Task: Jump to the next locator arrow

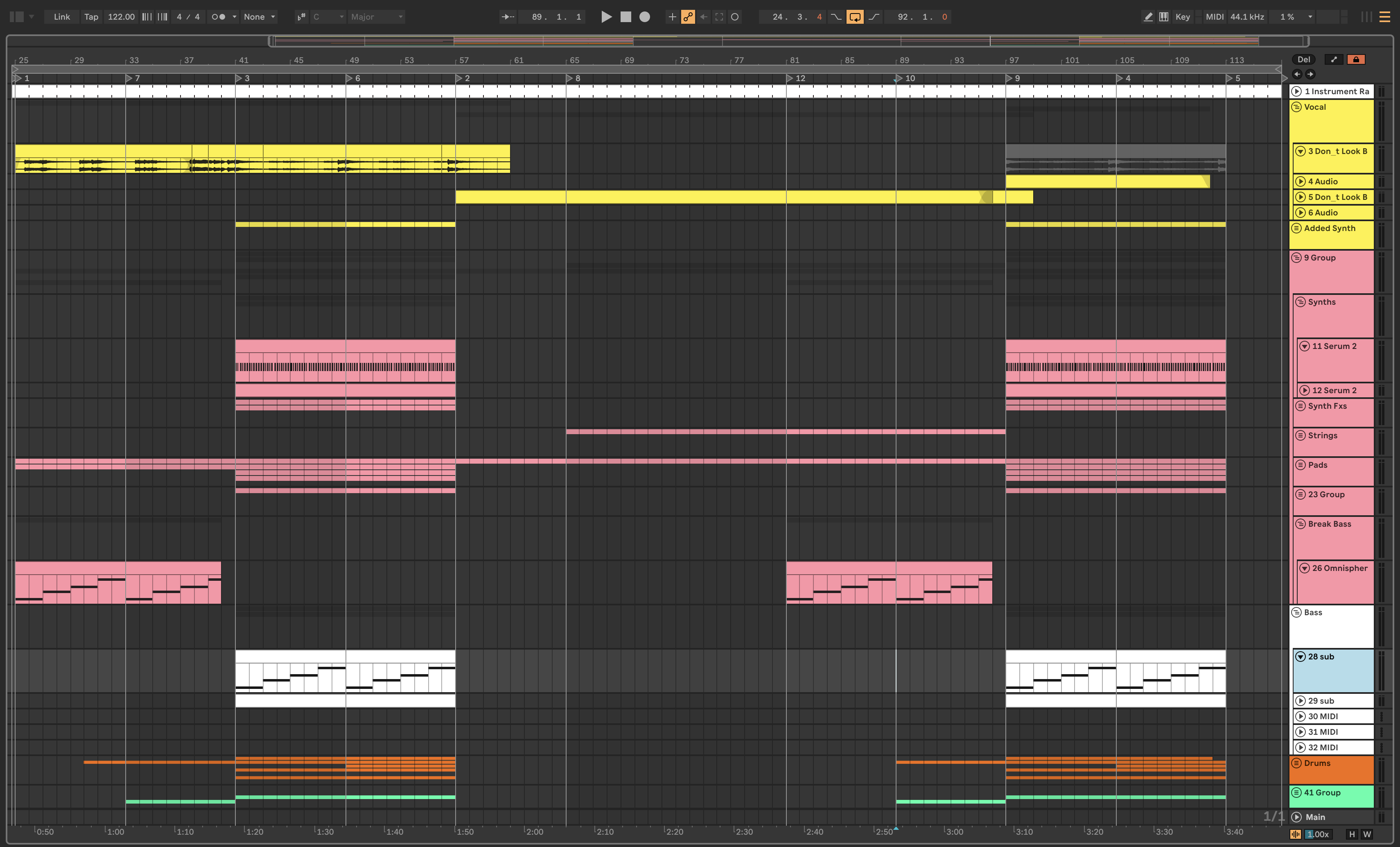Action: pyautogui.click(x=1310, y=74)
